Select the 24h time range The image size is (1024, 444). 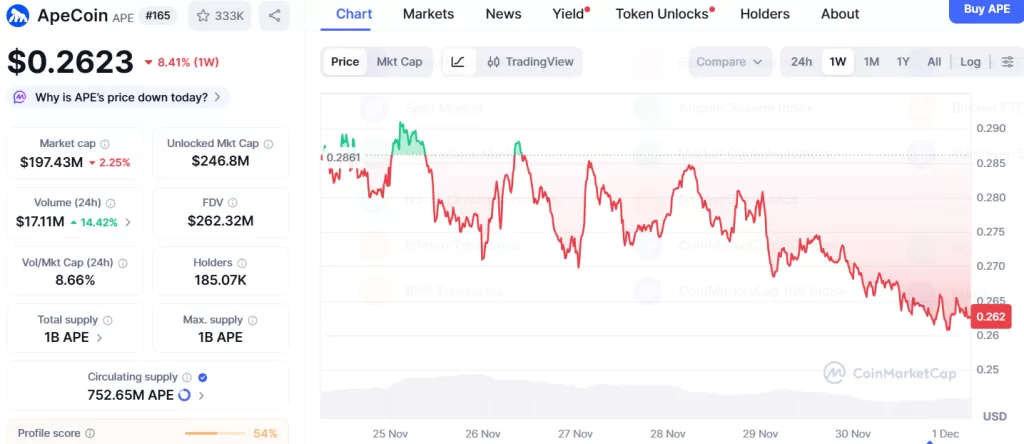(801, 62)
